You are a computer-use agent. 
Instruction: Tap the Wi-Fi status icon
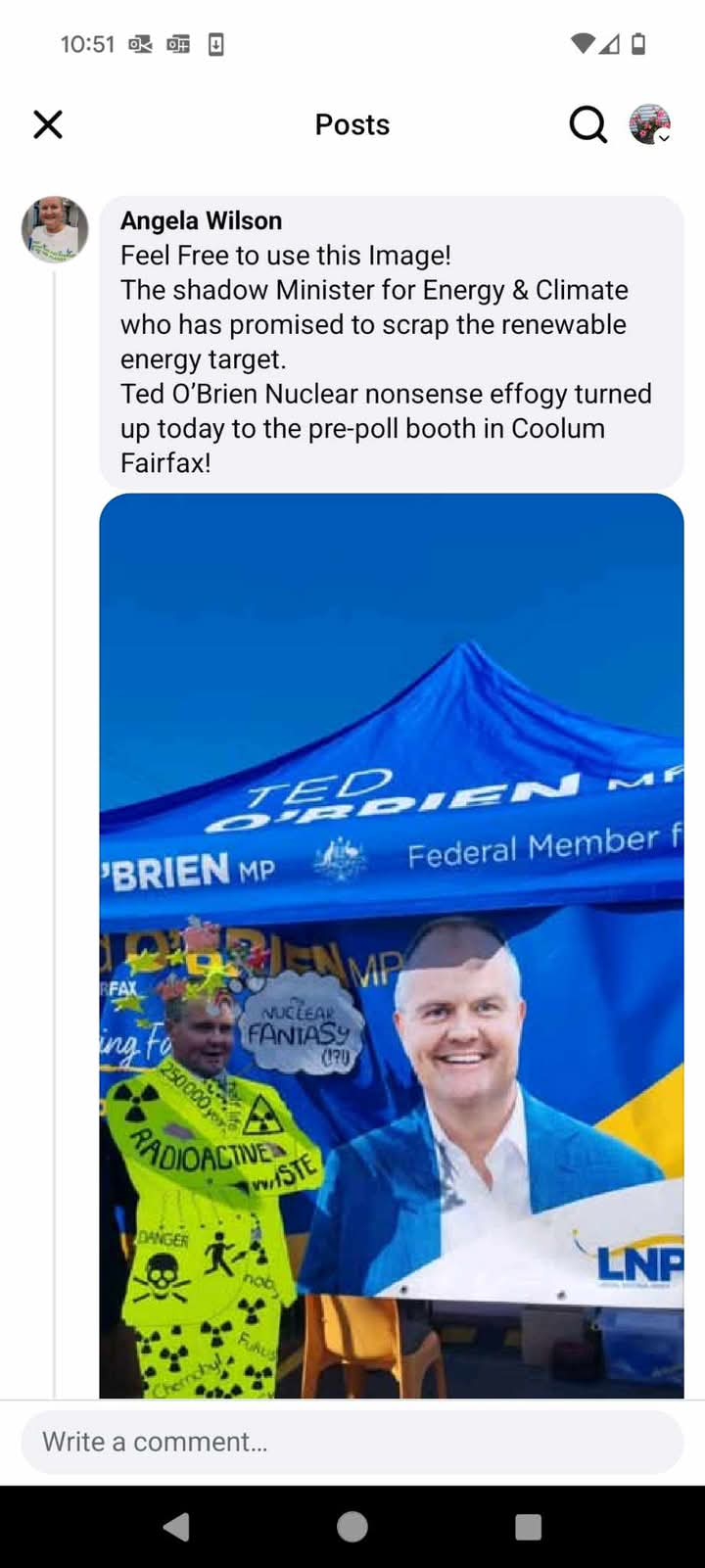click(x=583, y=44)
